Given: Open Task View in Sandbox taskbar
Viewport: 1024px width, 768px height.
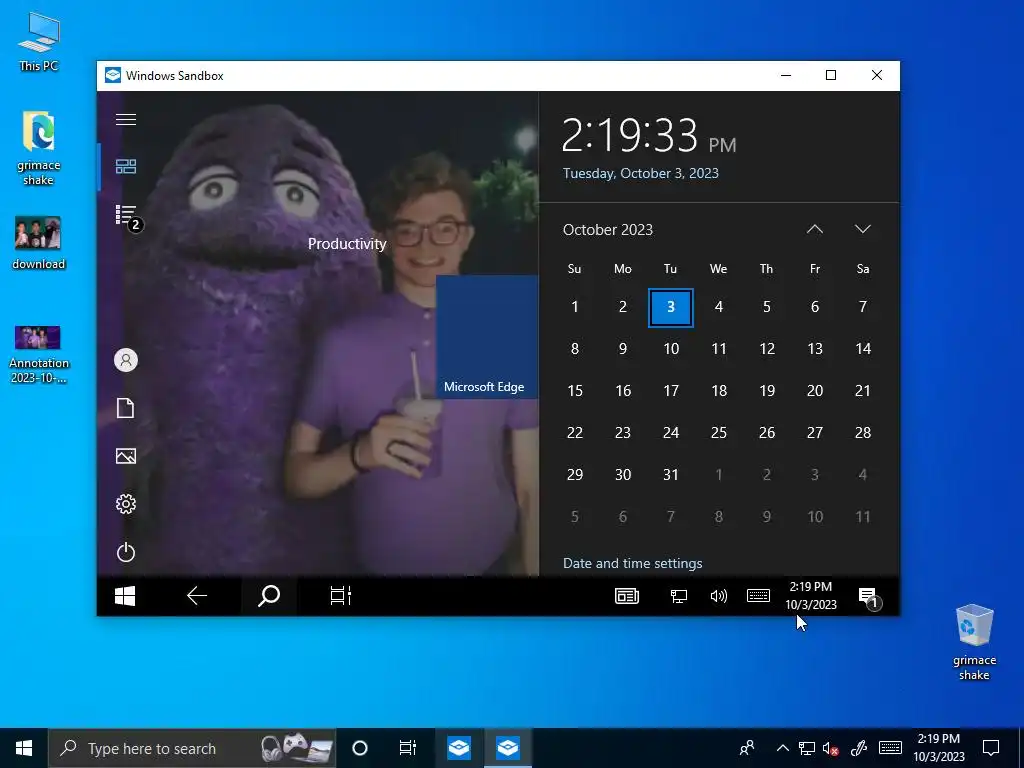Looking at the screenshot, I should tap(340, 596).
